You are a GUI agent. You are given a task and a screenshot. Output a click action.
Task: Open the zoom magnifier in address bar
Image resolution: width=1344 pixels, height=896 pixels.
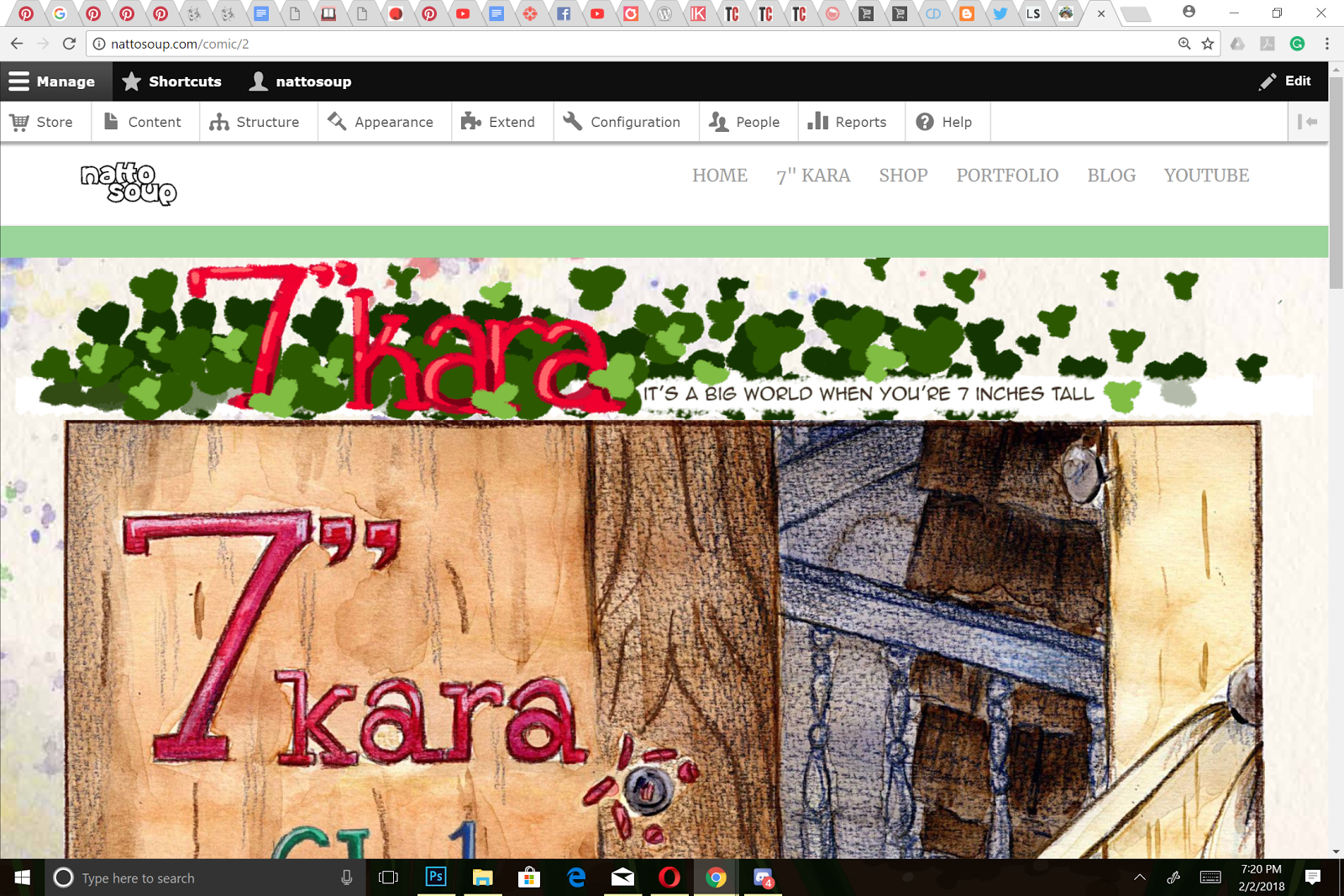pyautogui.click(x=1184, y=44)
